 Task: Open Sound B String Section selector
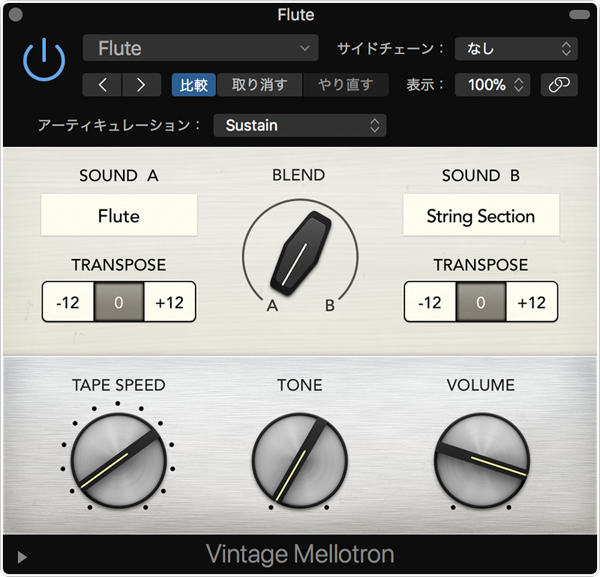[481, 215]
